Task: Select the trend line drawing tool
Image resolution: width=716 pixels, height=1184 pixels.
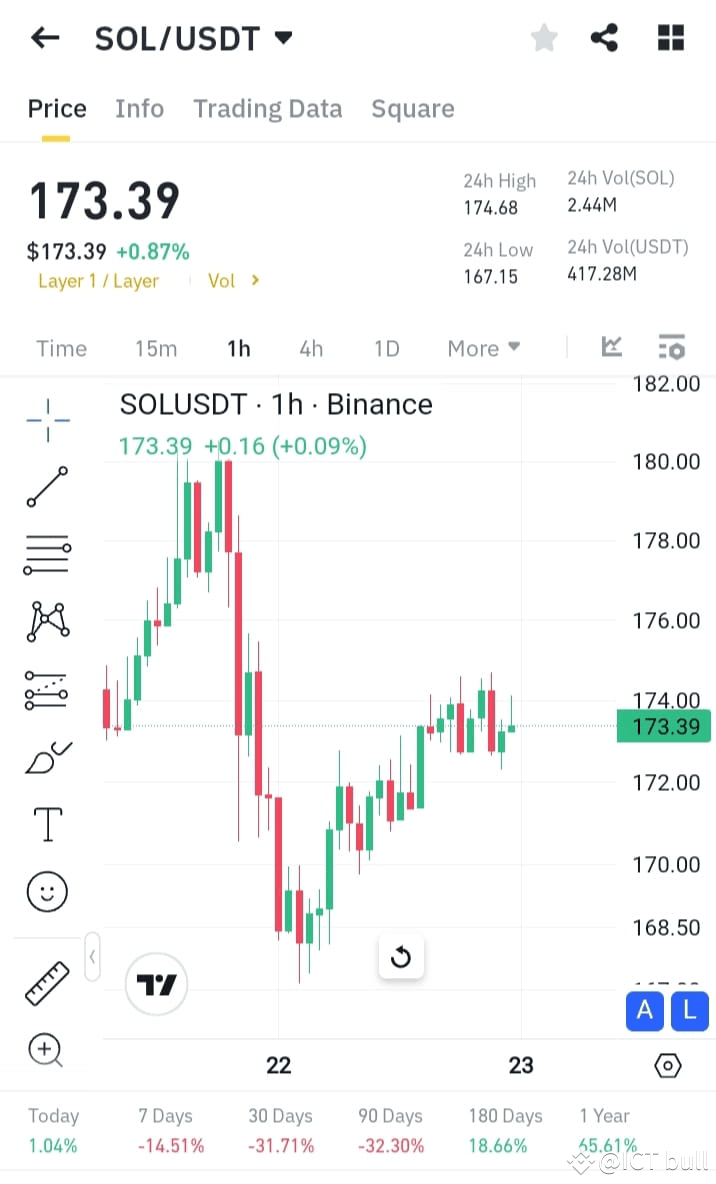Action: 47,487
